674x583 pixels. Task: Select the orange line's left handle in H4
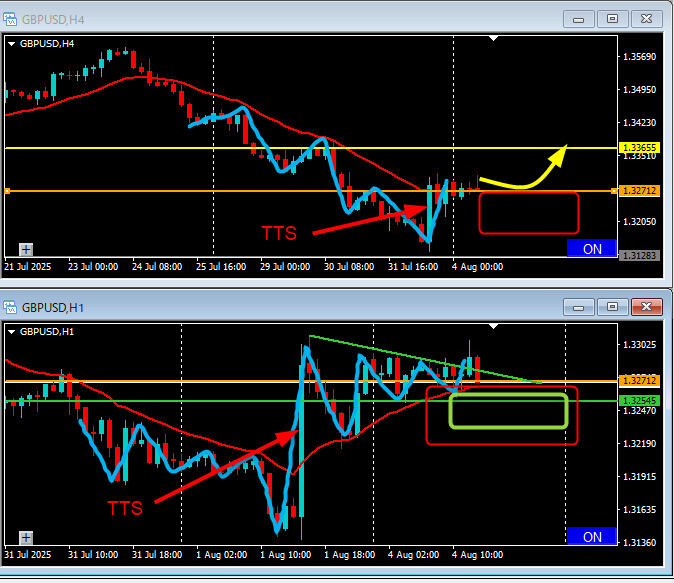(7, 191)
